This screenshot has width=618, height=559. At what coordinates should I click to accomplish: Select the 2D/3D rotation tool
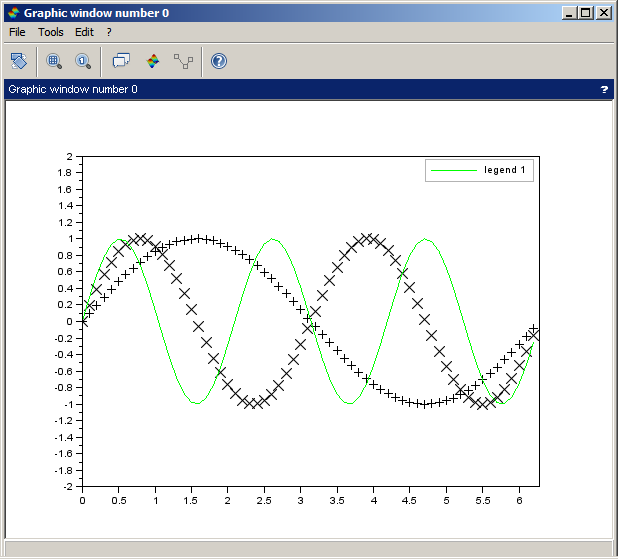19,61
